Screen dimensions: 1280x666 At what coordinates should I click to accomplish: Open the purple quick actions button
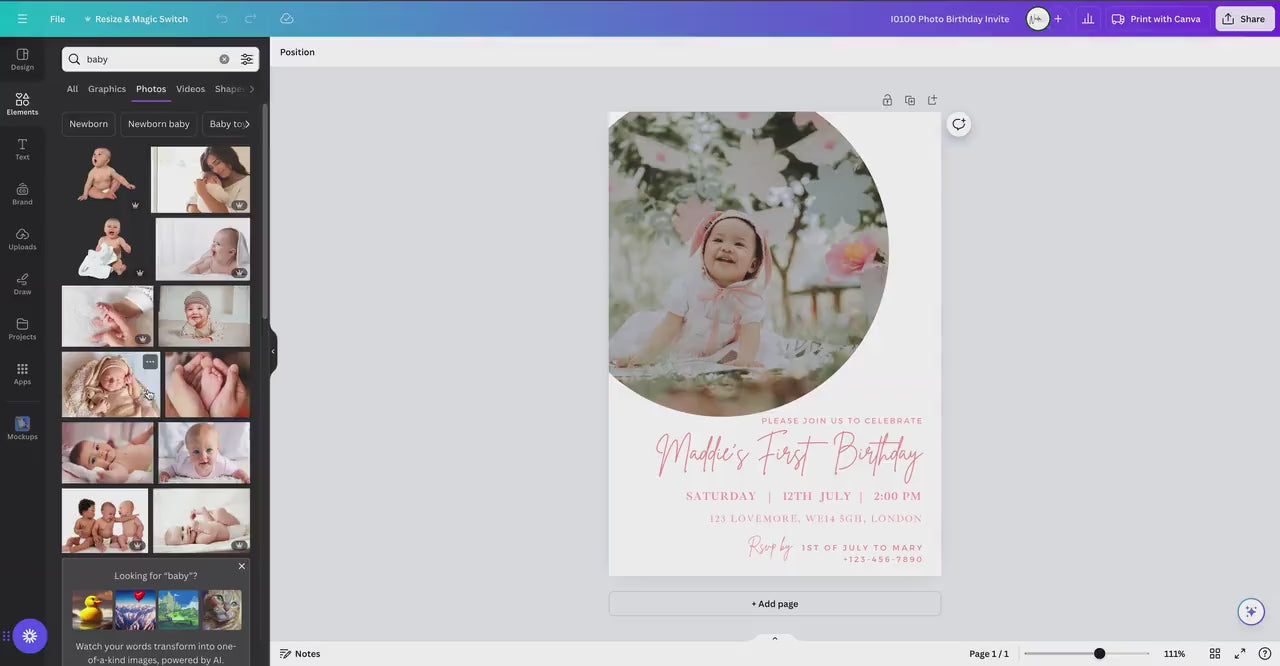point(30,636)
